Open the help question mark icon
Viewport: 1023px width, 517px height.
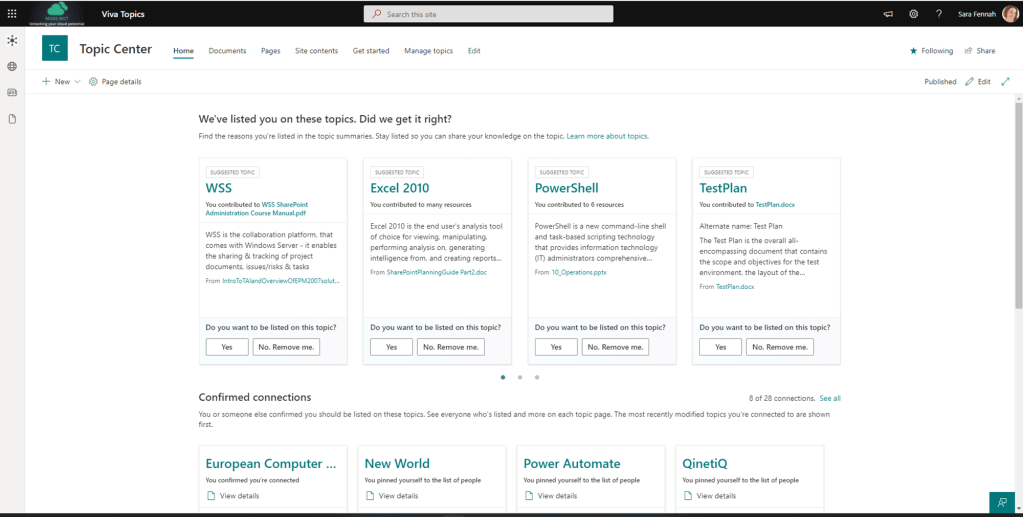coord(938,14)
